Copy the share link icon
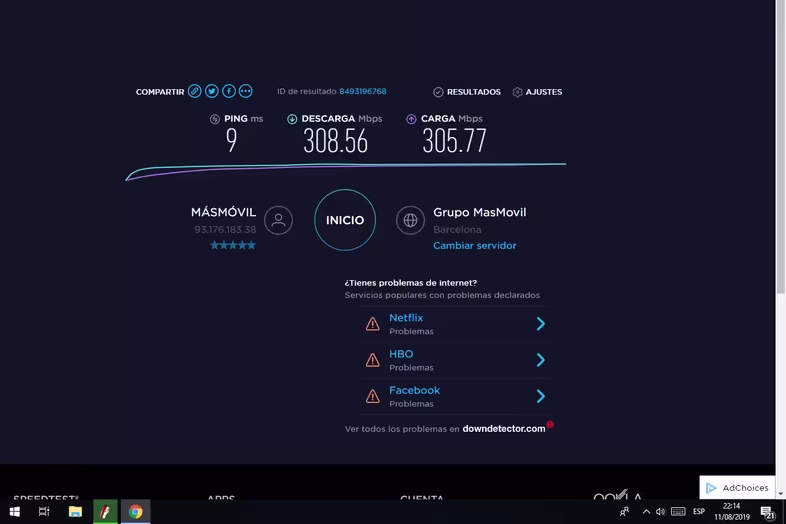Image resolution: width=786 pixels, height=524 pixels. coord(194,91)
